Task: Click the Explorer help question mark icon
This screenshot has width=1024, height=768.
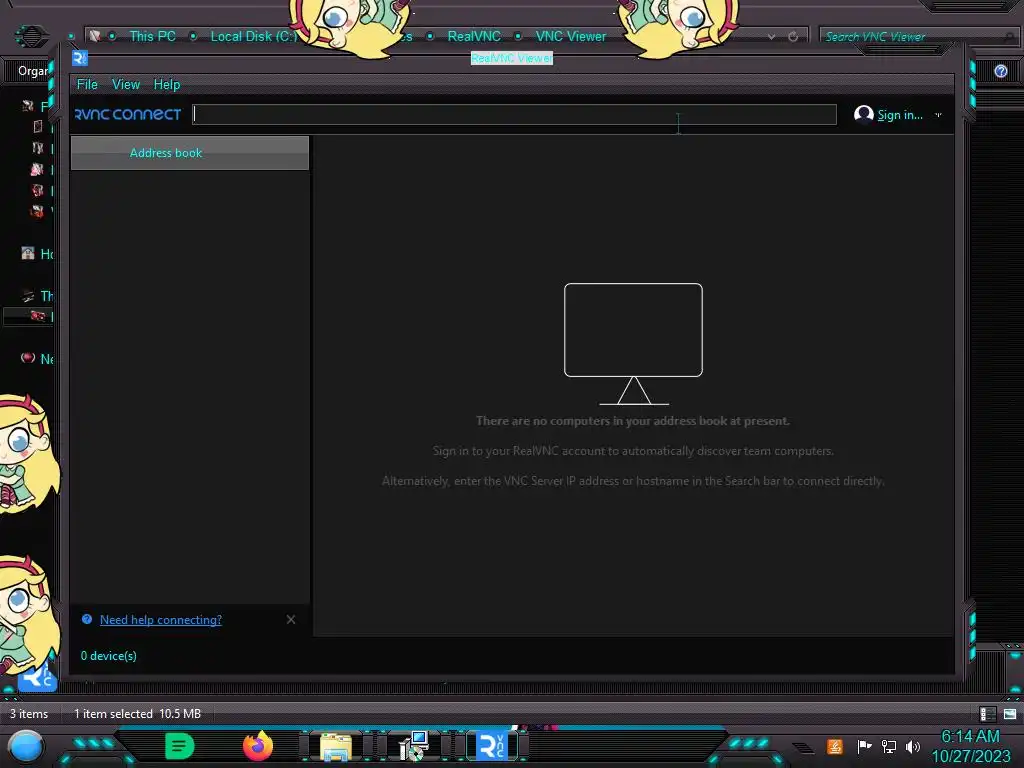Action: 1000,71
